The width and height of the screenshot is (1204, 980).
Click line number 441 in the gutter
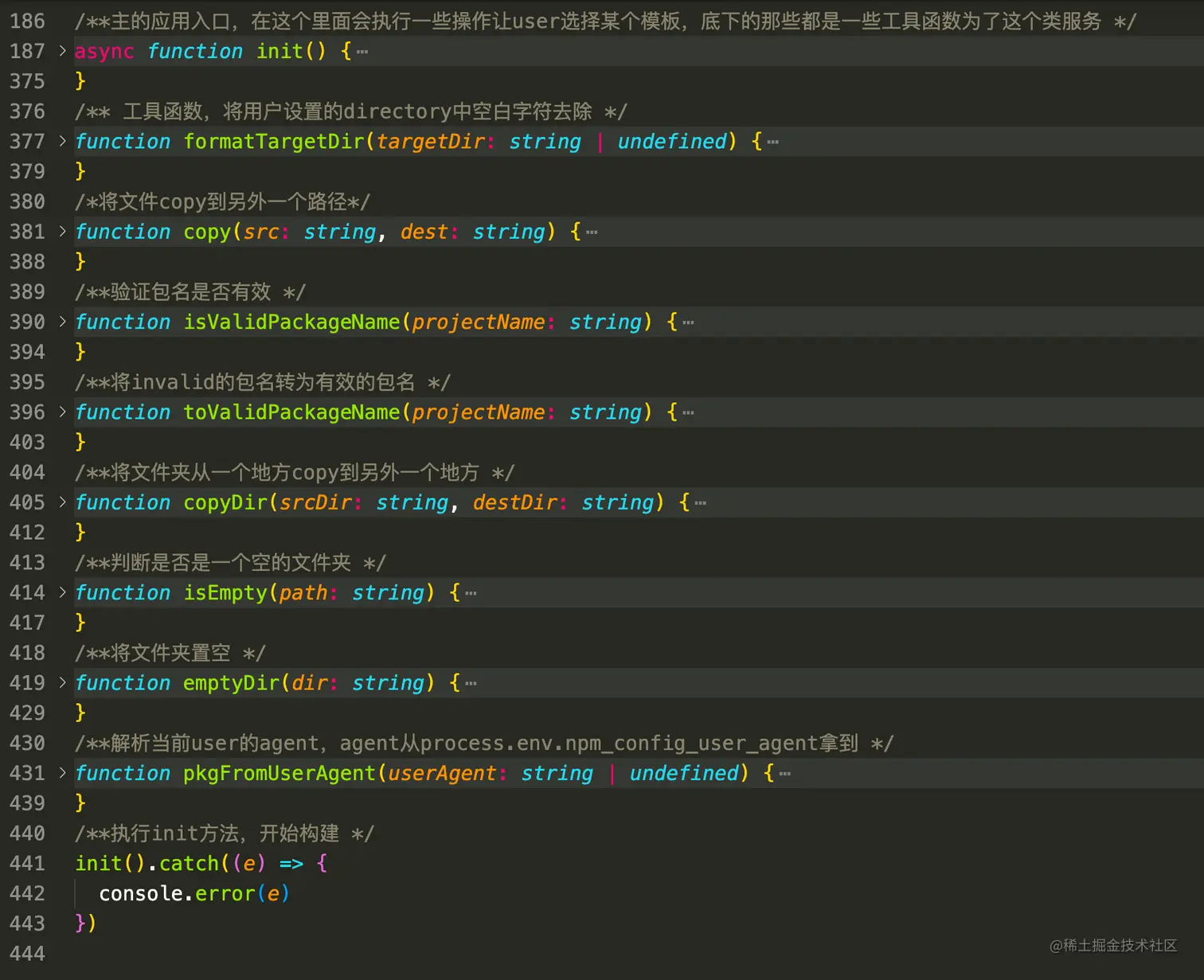(27, 863)
